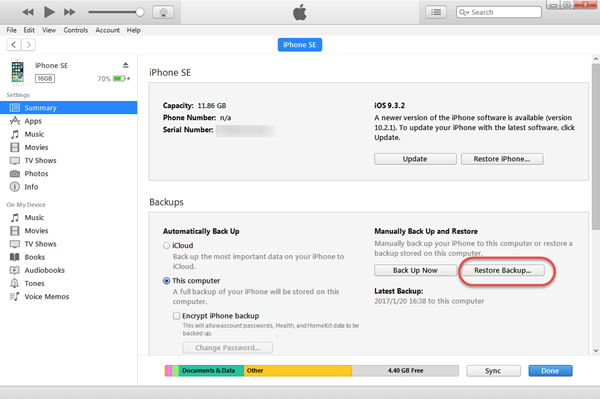
Task: Adjust the volume slider knob
Action: pyautogui.click(x=140, y=12)
